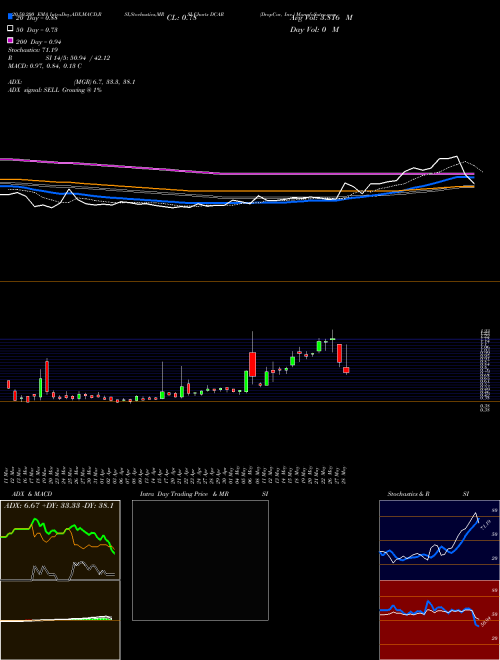Open the blue Stochastics panel chart
500x660 pixels.
coord(439,540)
